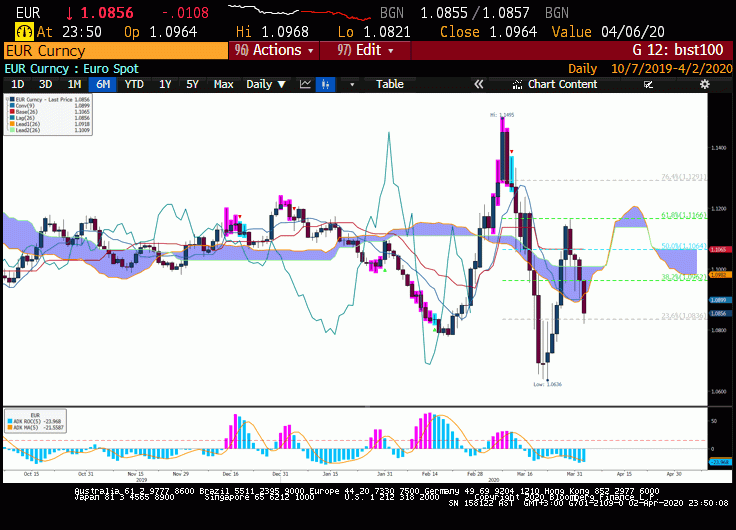Click EUR Curncy Last Price legend swatch
The height and width of the screenshot is (530, 736).
click(x=13, y=100)
